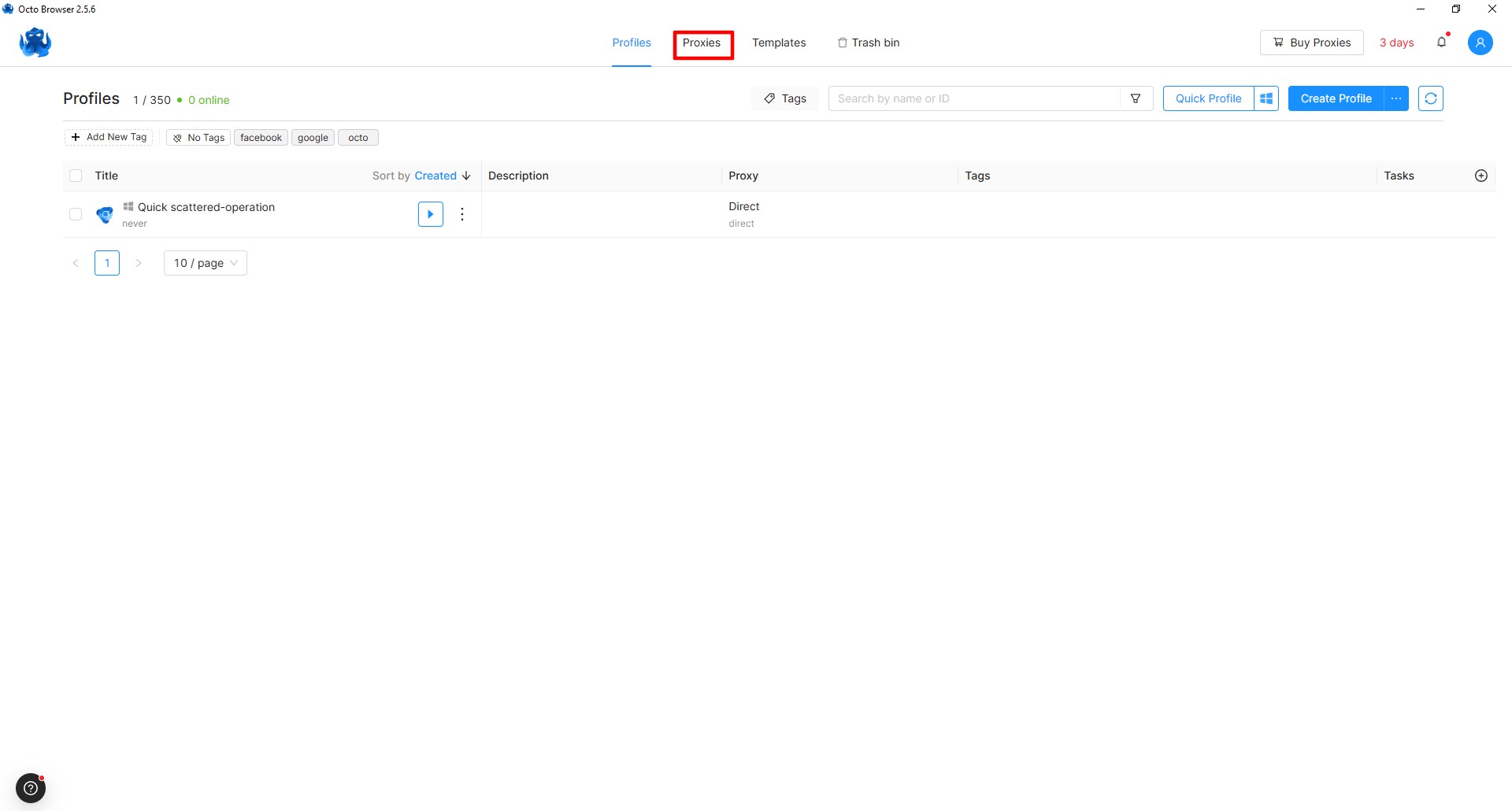The width and height of the screenshot is (1512, 811).
Task: Tick the select-all checkbox in Title header
Action: 76,176
